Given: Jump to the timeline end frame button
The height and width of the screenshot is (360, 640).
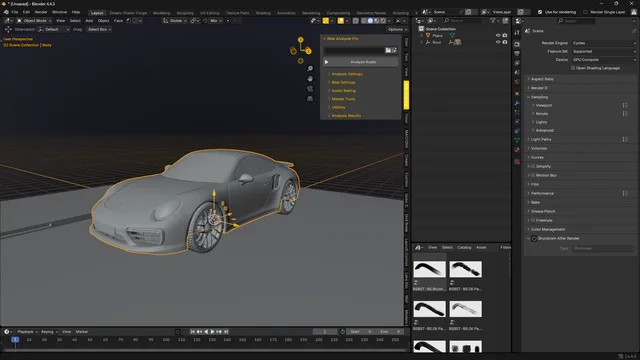Looking at the screenshot, I should tap(226, 332).
